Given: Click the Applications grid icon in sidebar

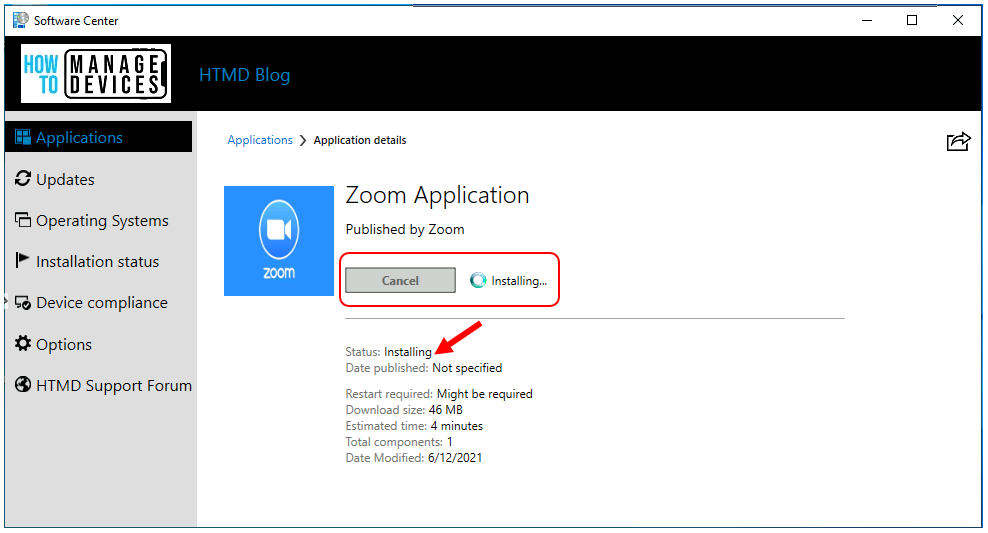Looking at the screenshot, I should click(x=23, y=137).
